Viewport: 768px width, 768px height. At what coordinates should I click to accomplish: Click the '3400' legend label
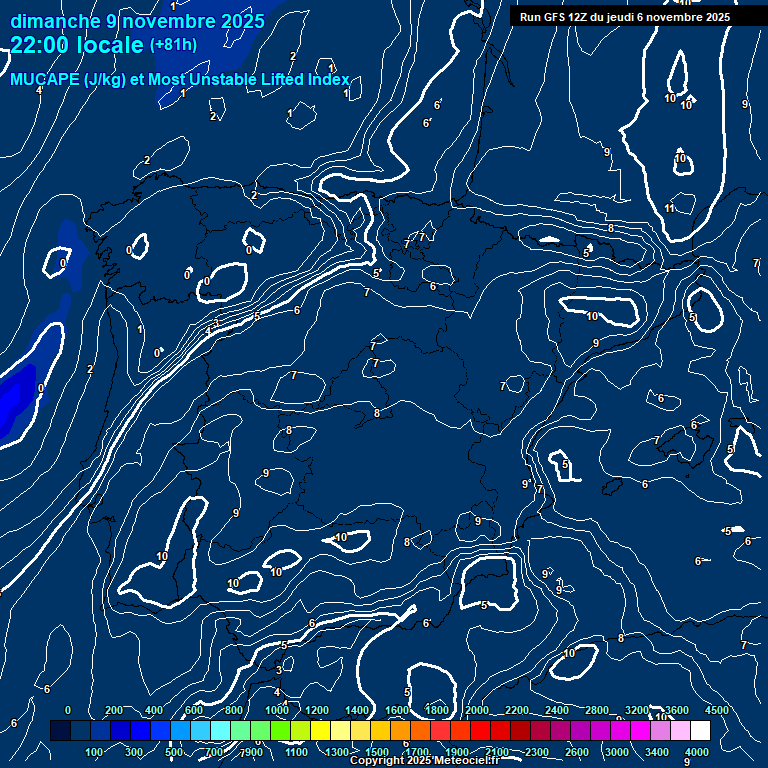click(x=656, y=752)
